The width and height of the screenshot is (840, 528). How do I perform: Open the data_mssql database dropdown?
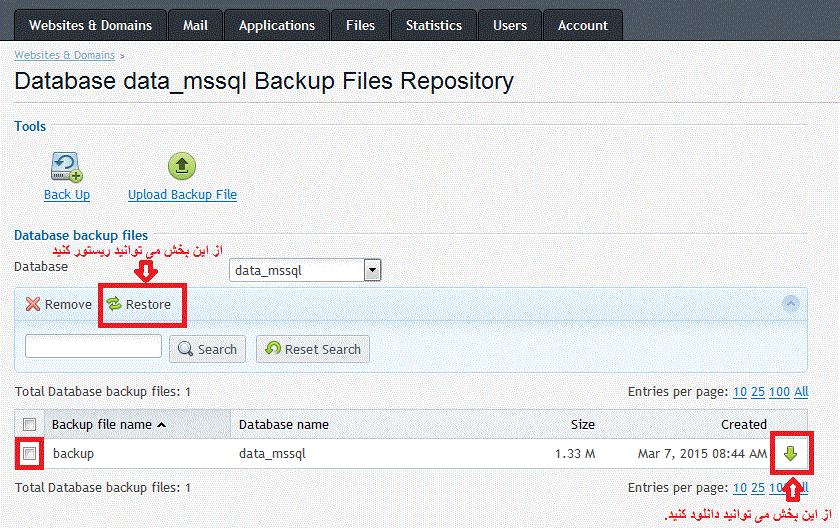pos(372,270)
